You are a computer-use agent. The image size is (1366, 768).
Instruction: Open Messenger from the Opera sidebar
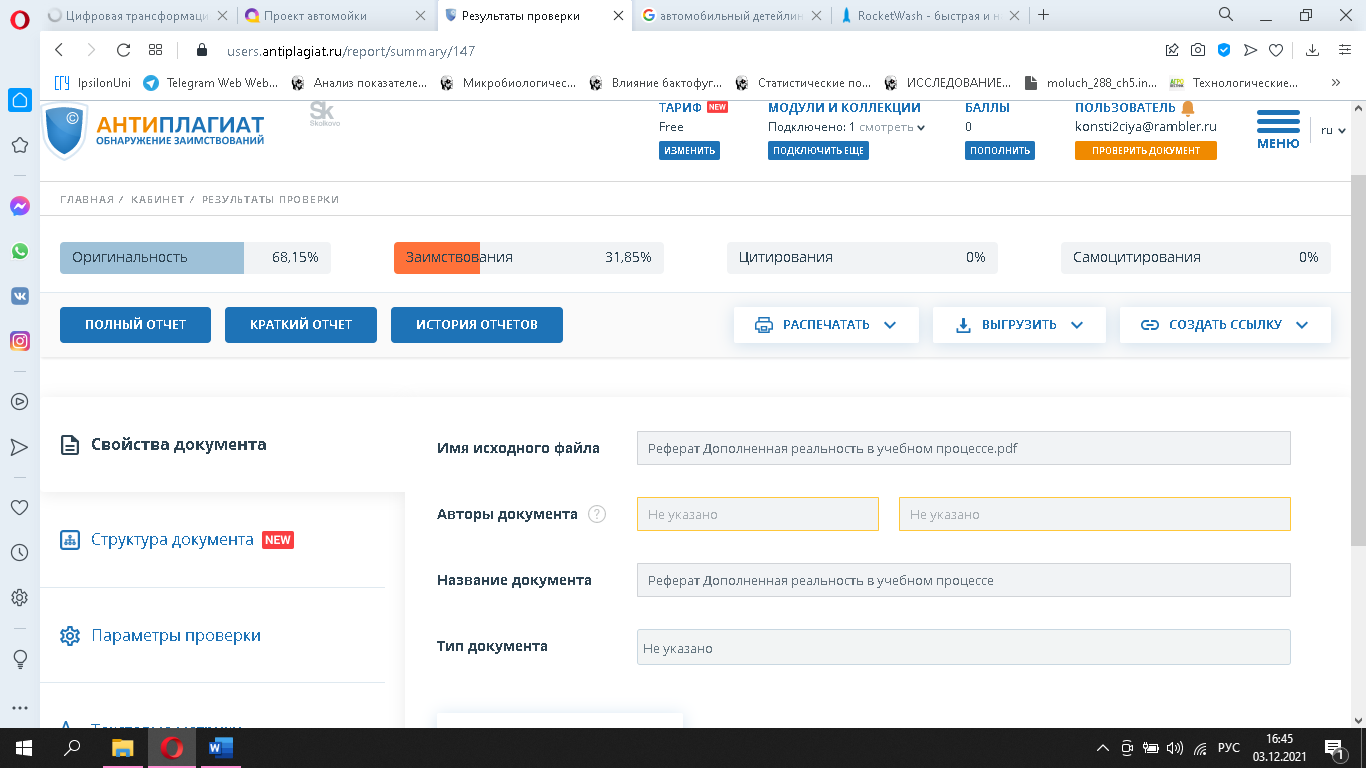(x=19, y=206)
